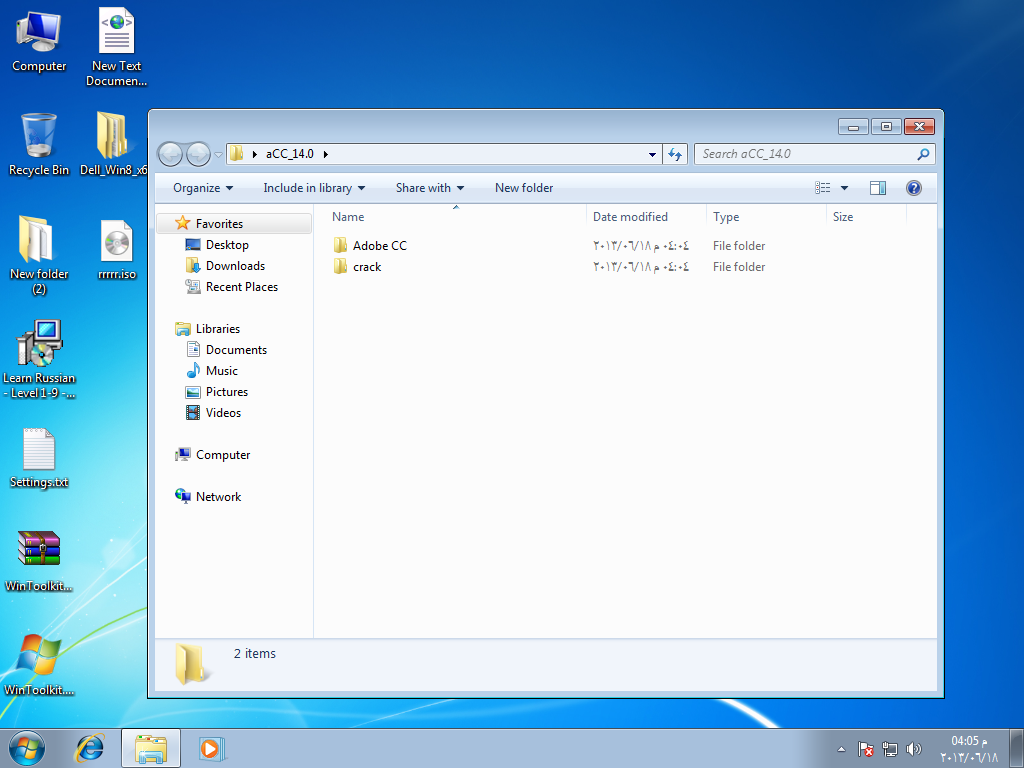Image resolution: width=1024 pixels, height=768 pixels.
Task: Launch Internet Explorer from the taskbar
Action: pos(89,748)
